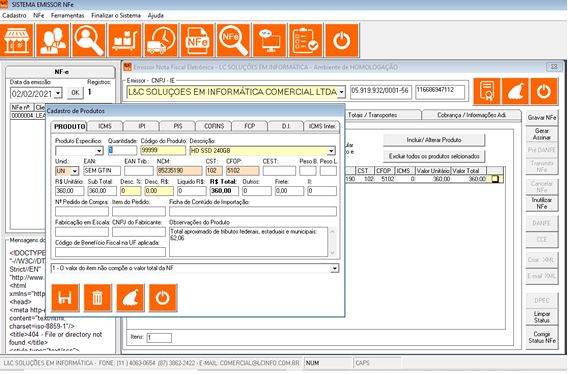Click the Gravar NFe button
The width and height of the screenshot is (568, 374).
tap(542, 117)
